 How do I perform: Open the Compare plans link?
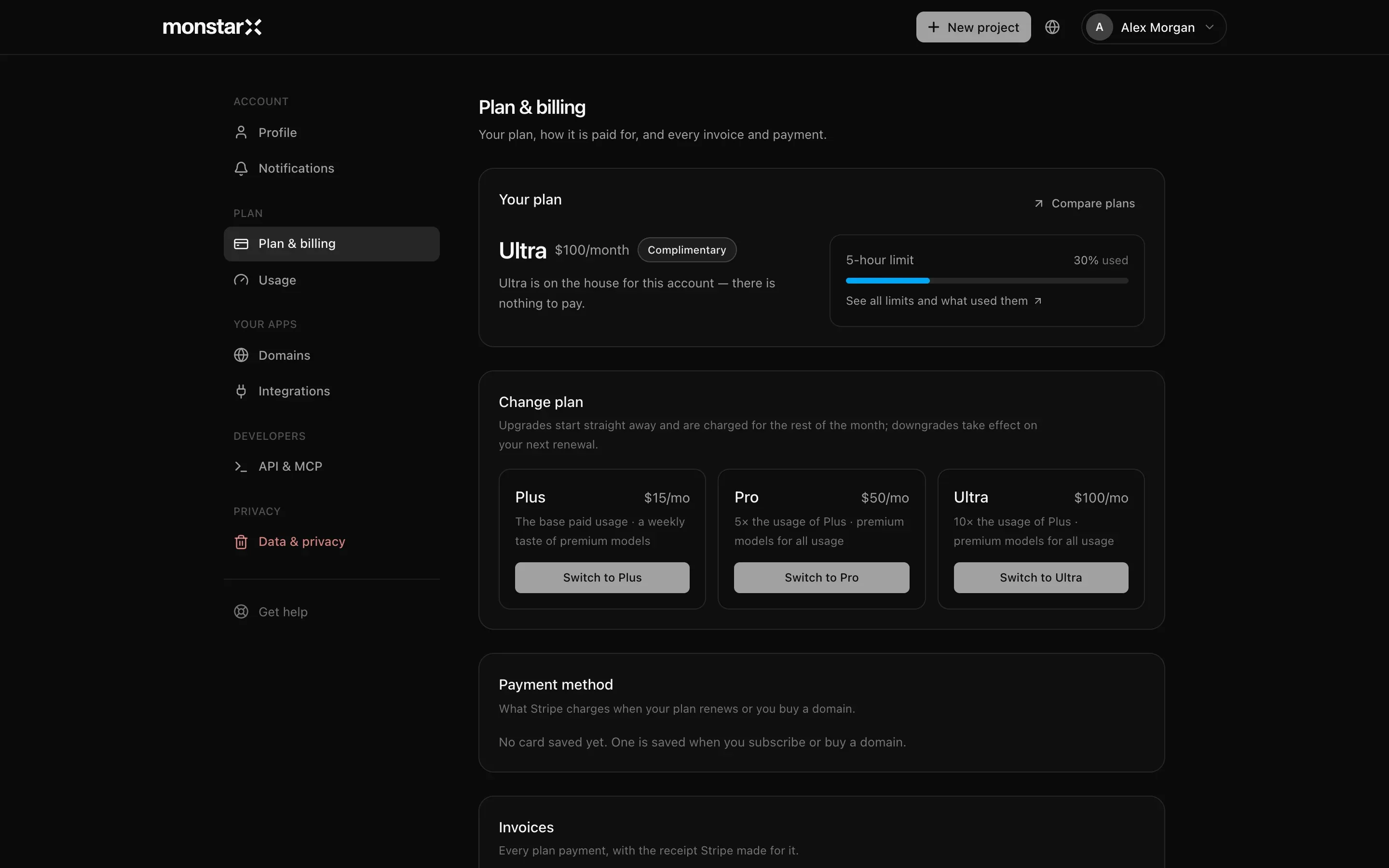click(x=1084, y=204)
